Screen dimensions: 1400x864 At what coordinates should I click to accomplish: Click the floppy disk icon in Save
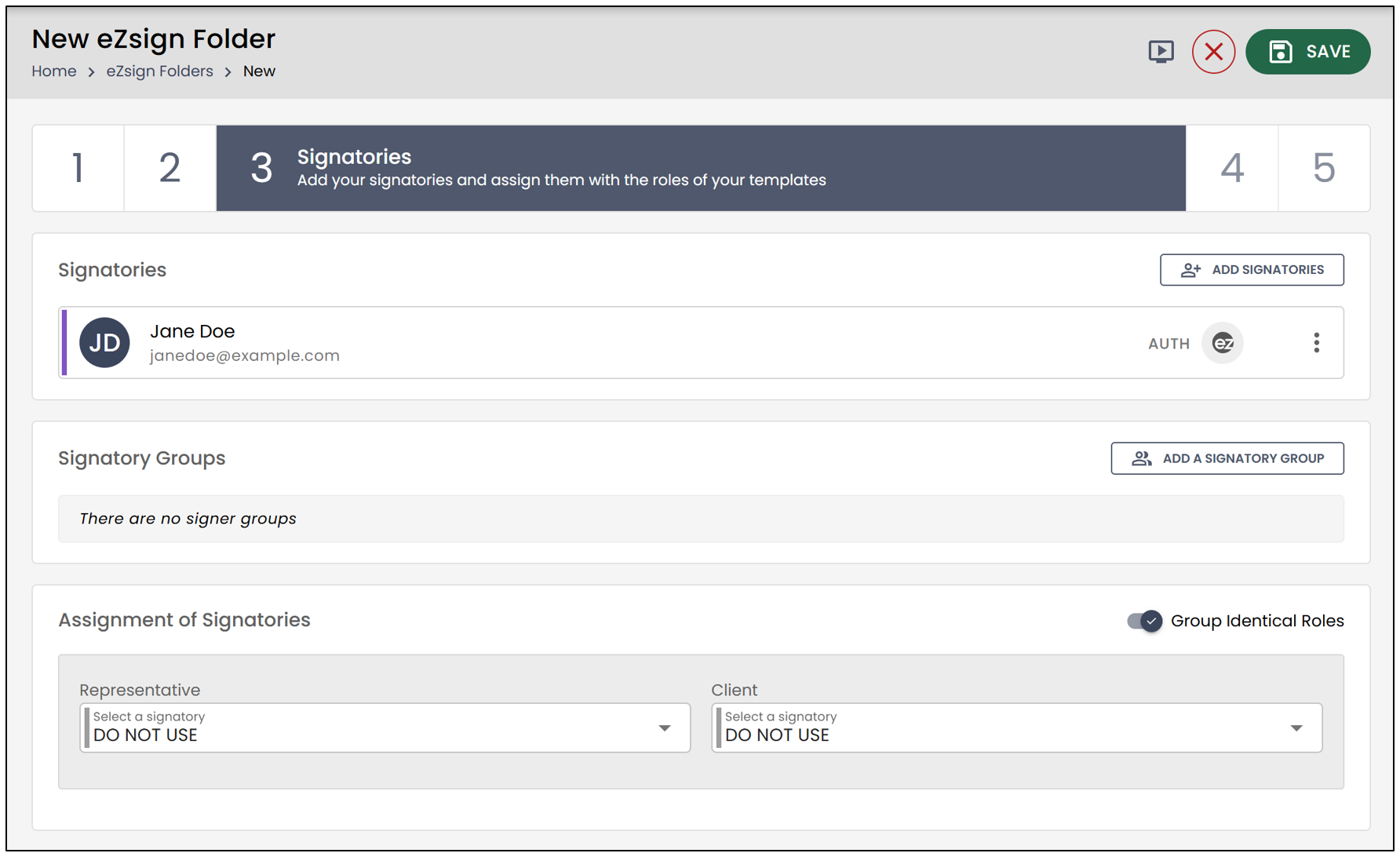pyautogui.click(x=1280, y=52)
